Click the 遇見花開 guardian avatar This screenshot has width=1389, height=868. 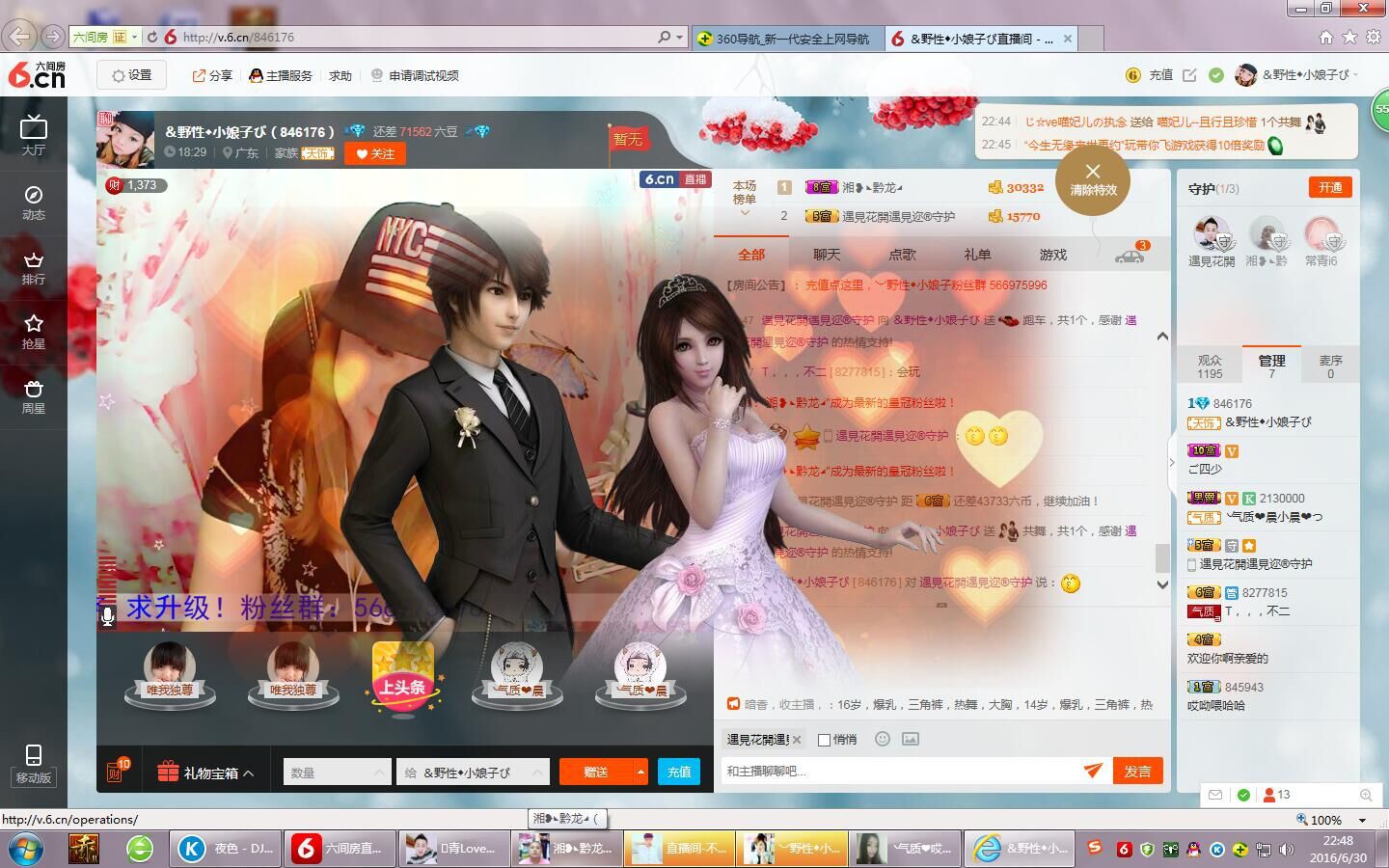pos(1211,233)
